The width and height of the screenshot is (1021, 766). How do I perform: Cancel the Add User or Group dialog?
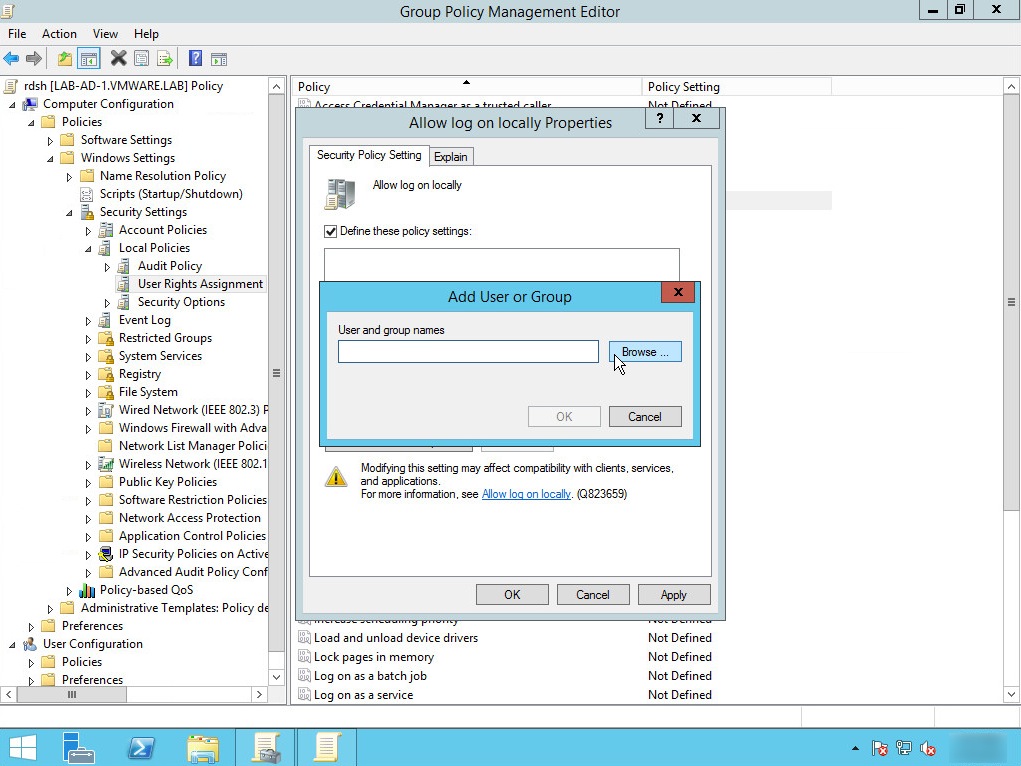645,417
